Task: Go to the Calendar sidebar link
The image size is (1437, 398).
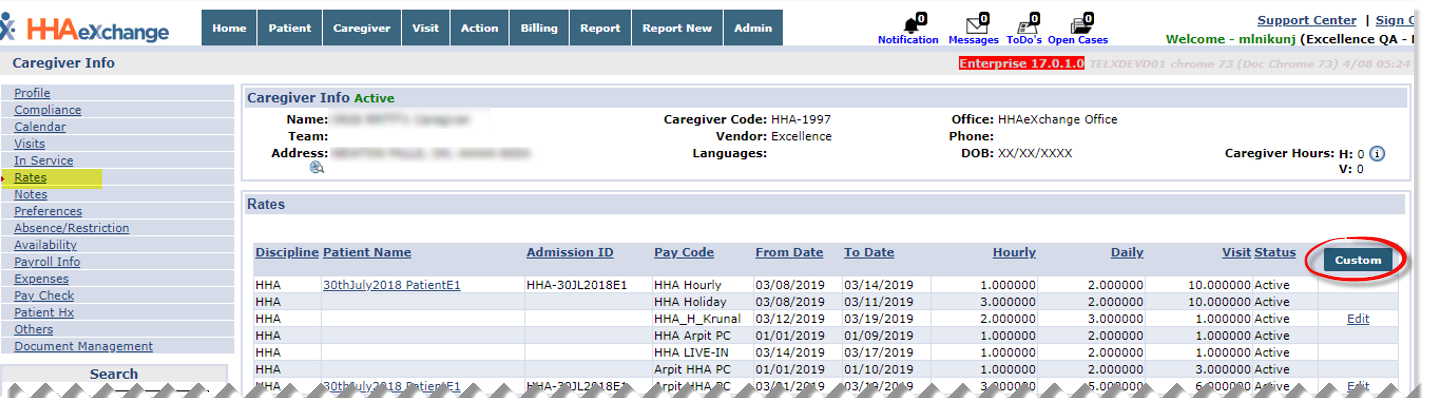Action: pyautogui.click(x=40, y=127)
